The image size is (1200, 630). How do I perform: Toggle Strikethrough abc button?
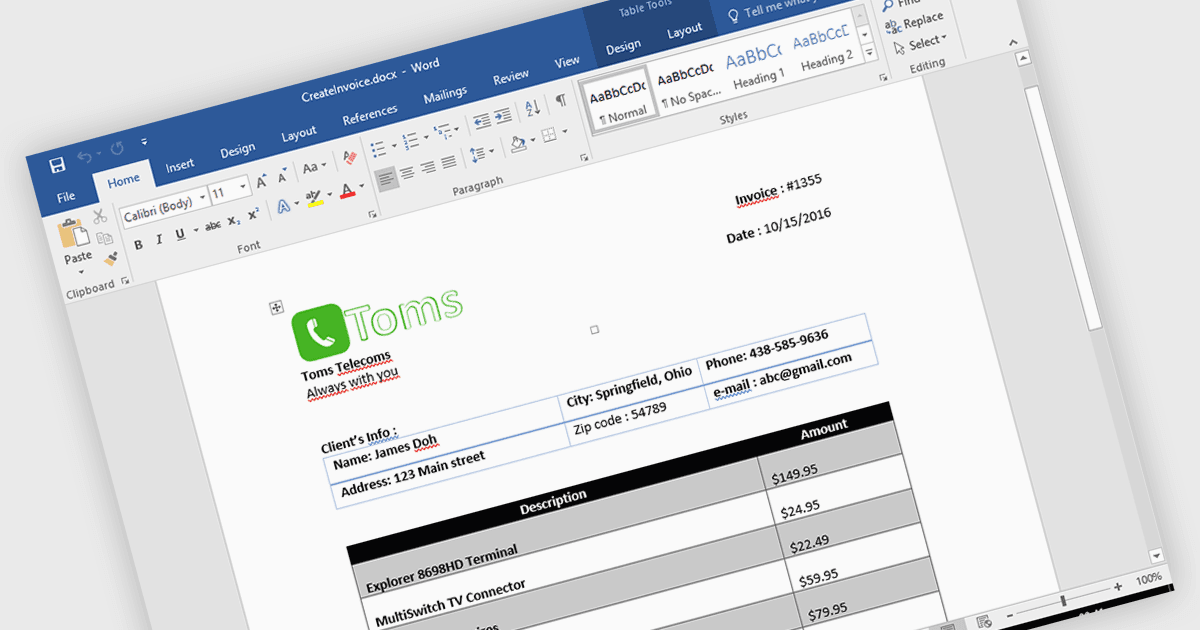pos(213,226)
